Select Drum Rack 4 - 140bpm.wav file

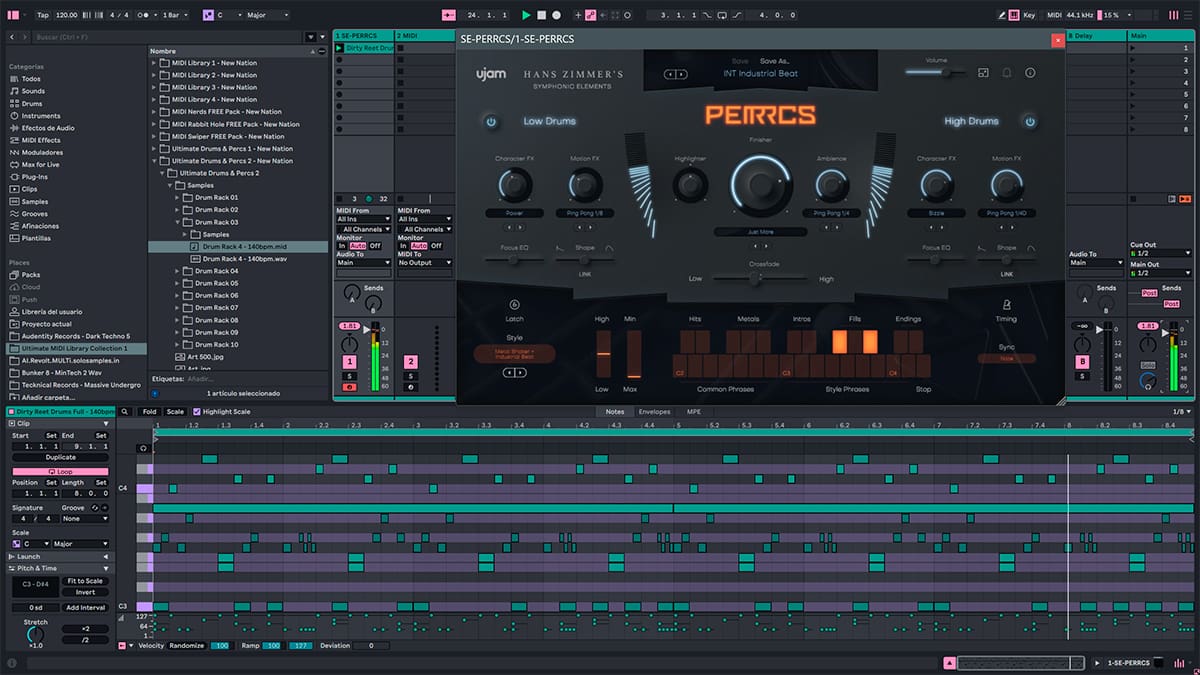point(238,258)
